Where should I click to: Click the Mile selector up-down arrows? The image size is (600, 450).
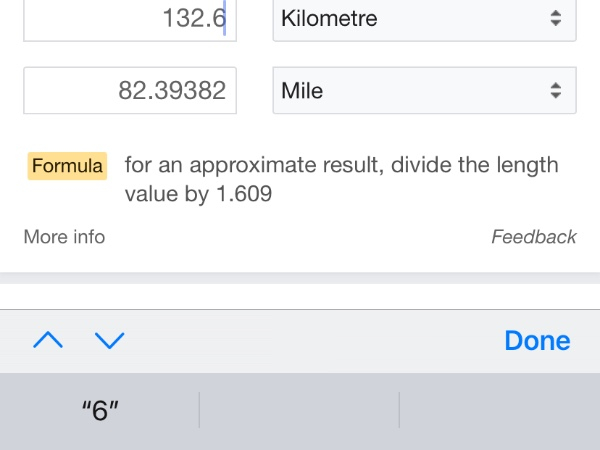point(555,91)
